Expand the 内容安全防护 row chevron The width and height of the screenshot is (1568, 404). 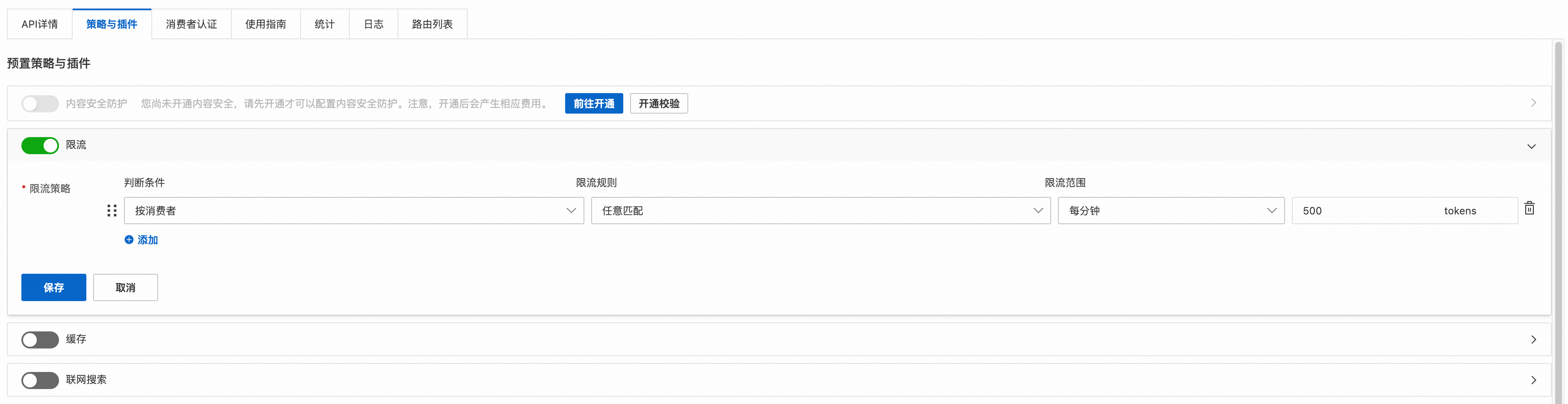(1533, 103)
